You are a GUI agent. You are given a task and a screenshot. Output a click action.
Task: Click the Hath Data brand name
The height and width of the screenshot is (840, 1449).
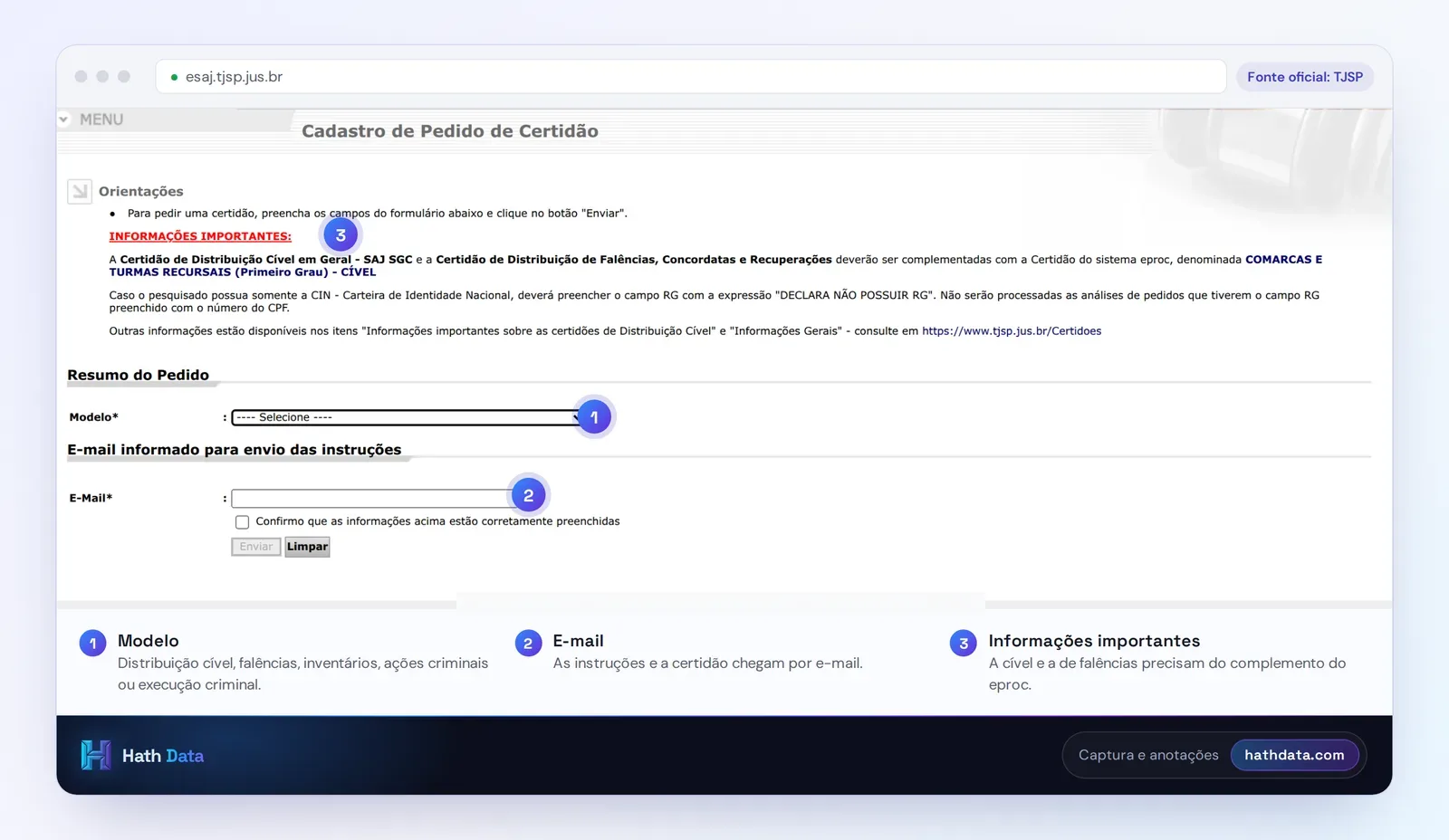coord(163,756)
